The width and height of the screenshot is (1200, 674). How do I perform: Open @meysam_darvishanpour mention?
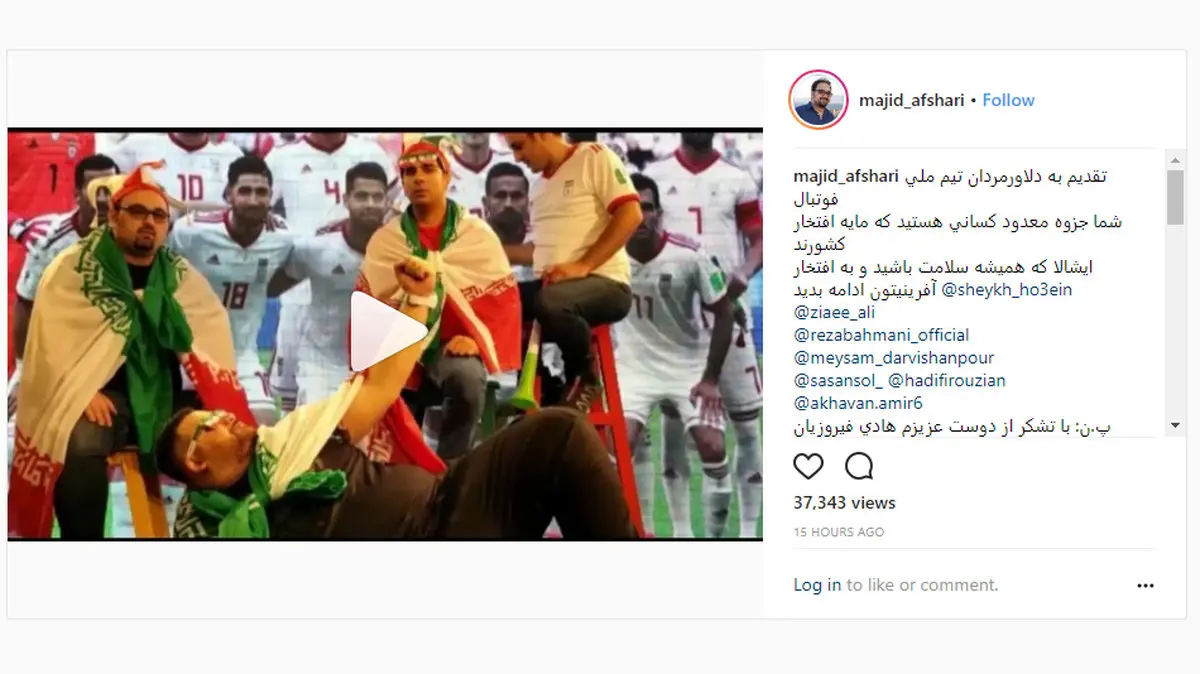pyautogui.click(x=893, y=358)
